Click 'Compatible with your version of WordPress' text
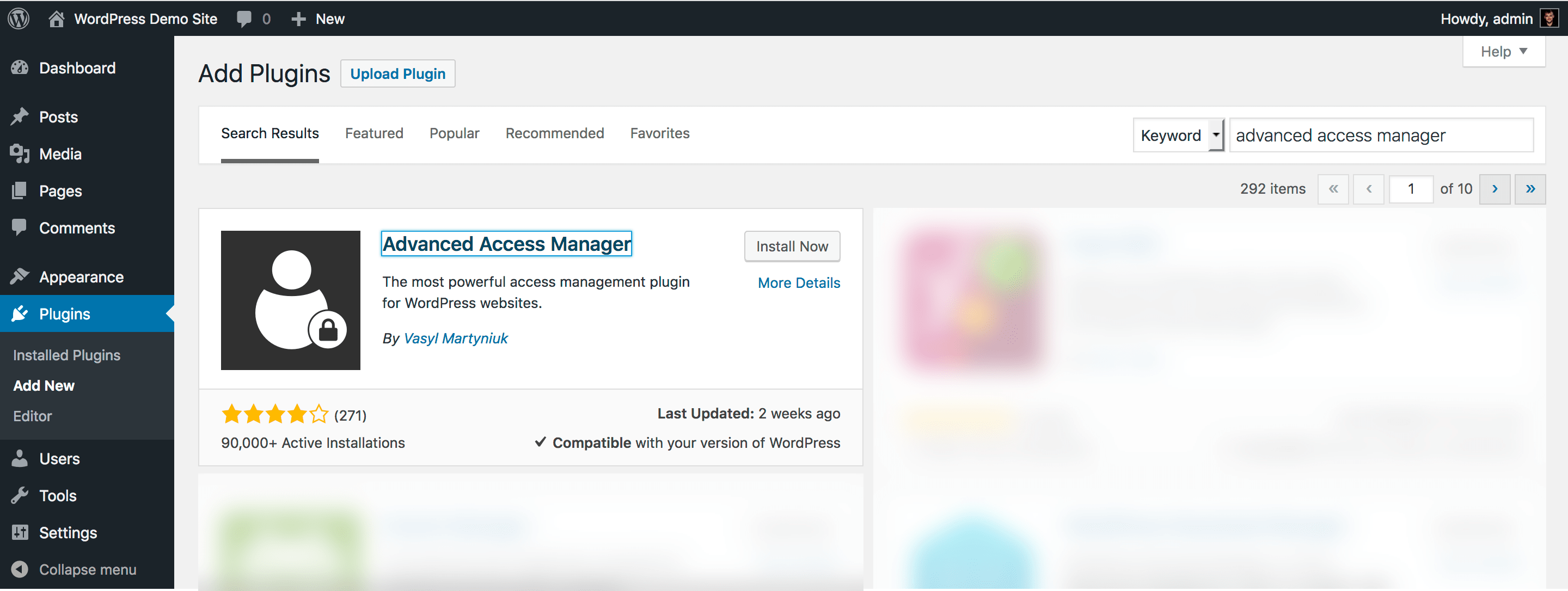1568x591 pixels. pos(696,442)
